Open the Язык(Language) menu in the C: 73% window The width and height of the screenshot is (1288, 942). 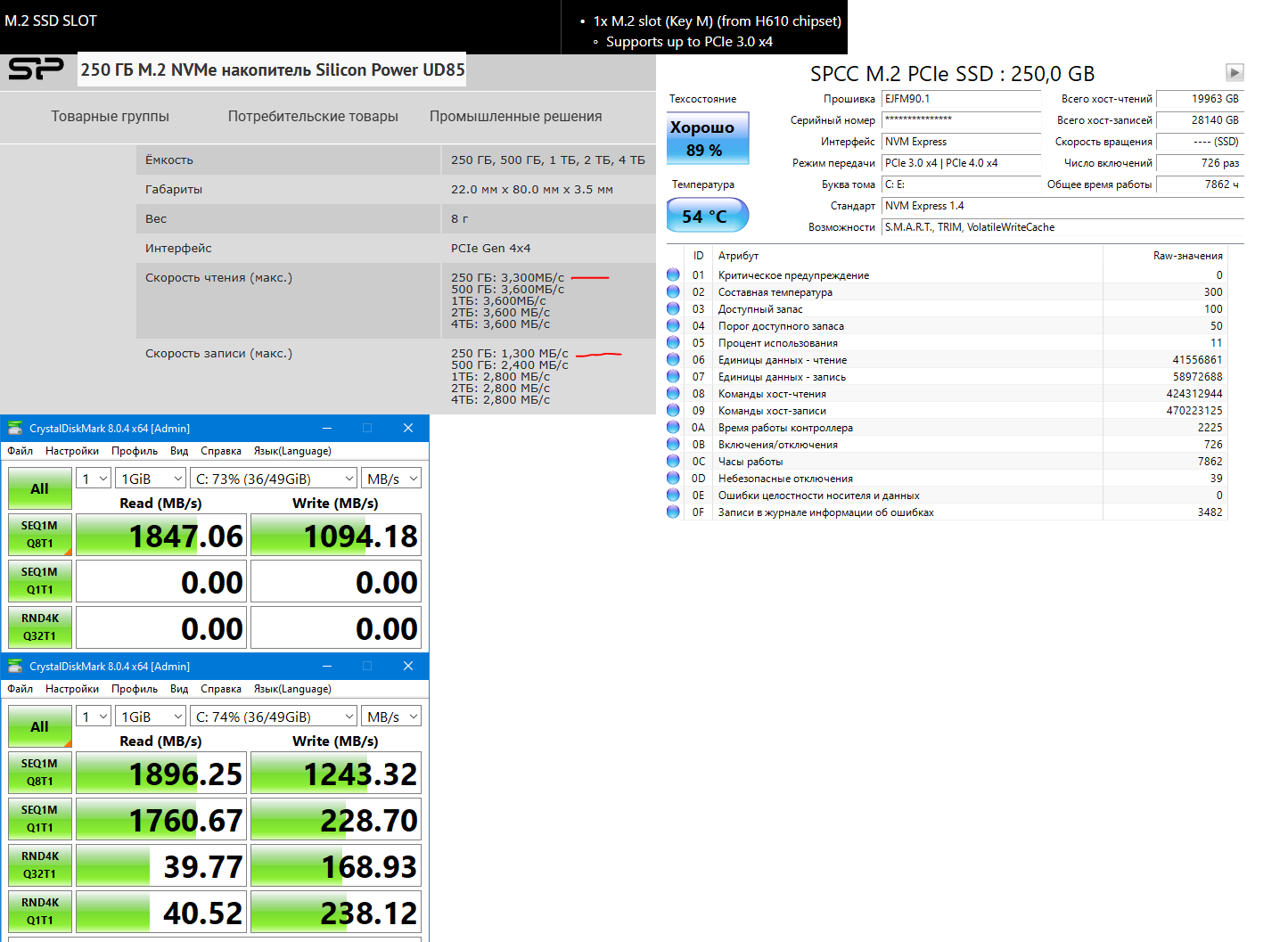[x=292, y=451]
